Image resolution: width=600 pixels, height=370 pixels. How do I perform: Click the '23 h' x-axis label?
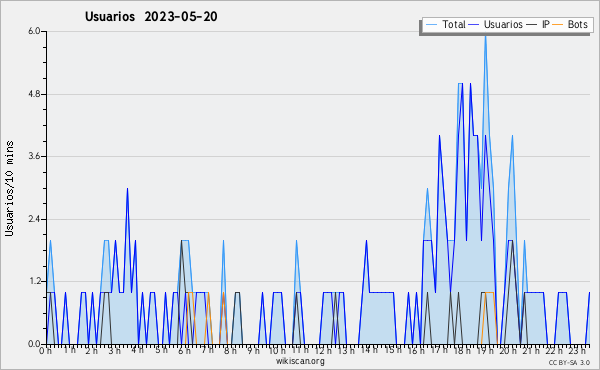(577, 351)
